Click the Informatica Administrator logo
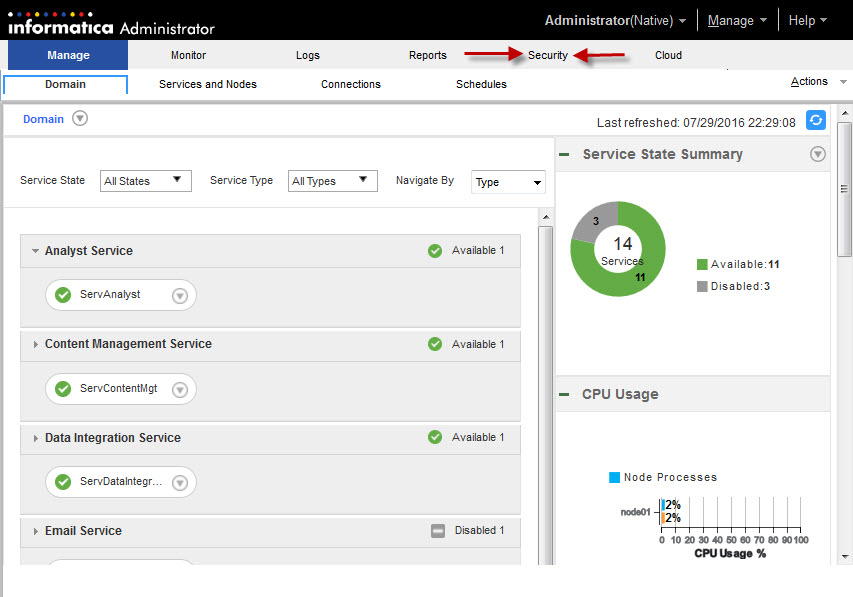This screenshot has height=597, width=853. click(x=111, y=23)
